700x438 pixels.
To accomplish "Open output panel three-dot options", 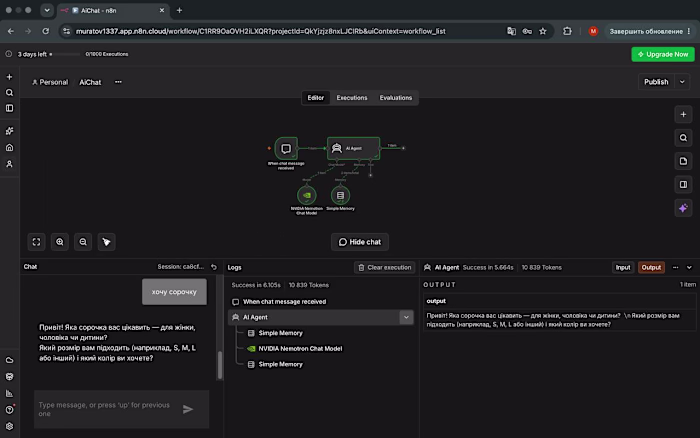I will pos(675,267).
